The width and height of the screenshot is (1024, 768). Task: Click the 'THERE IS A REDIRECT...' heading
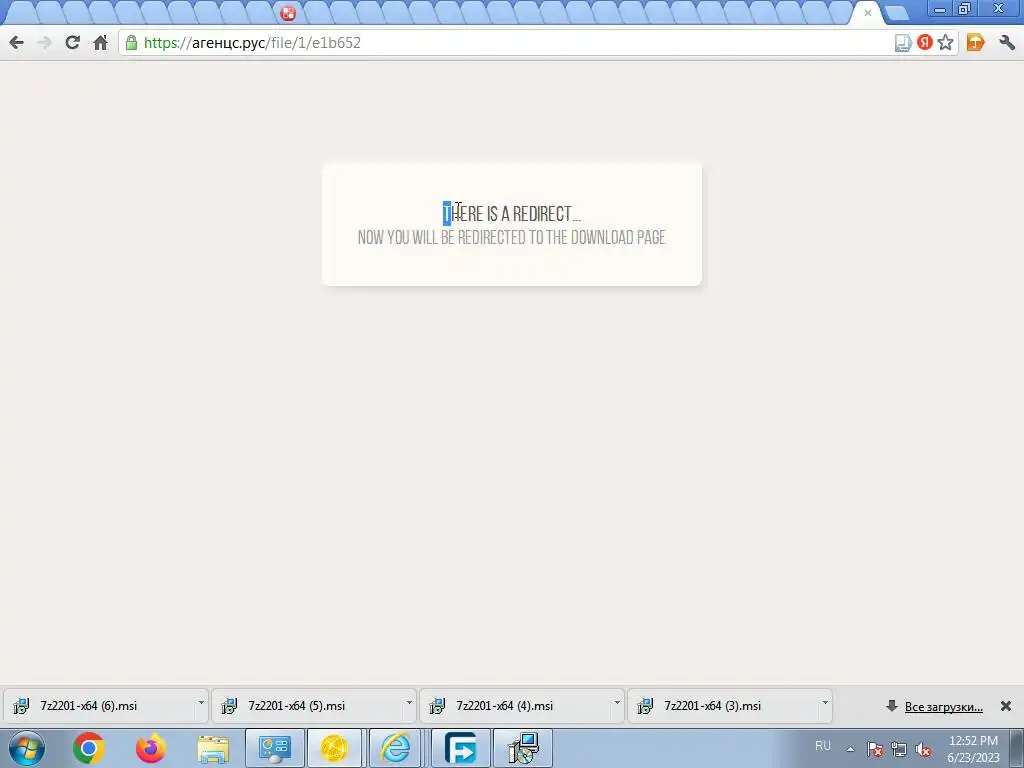pyautogui.click(x=511, y=214)
